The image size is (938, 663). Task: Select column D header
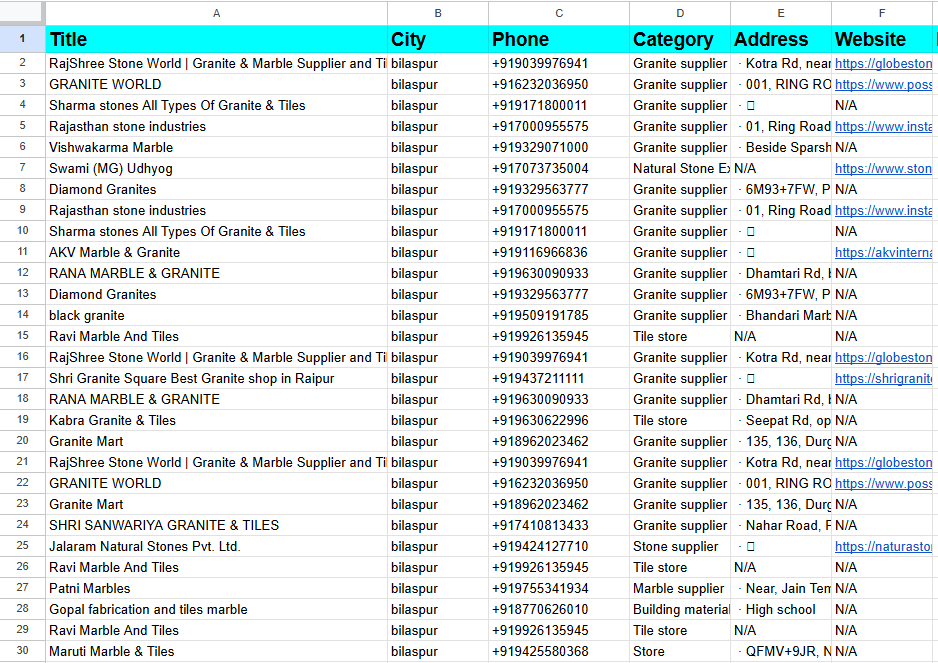(x=680, y=13)
